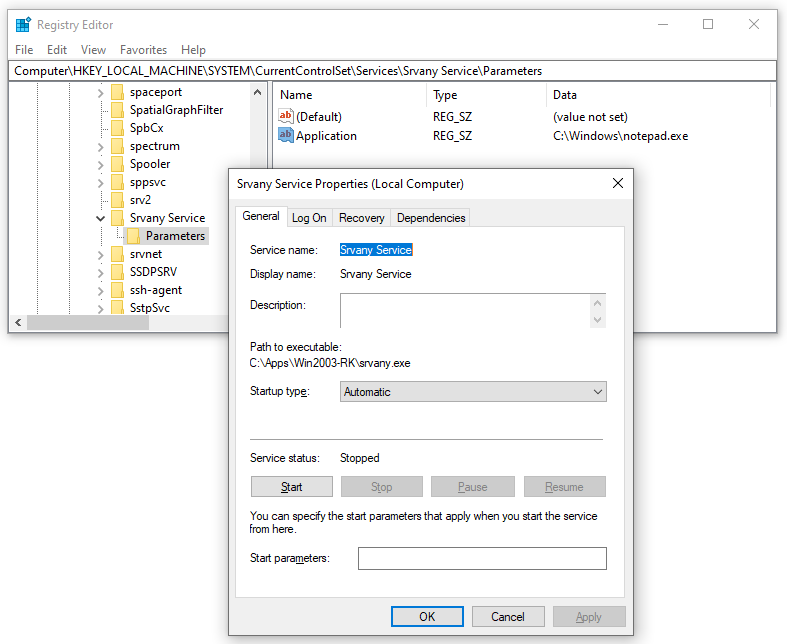This screenshot has height=644, width=787.
Task: Select the Srvany Service key label in the tree
Action: pyautogui.click(x=168, y=218)
